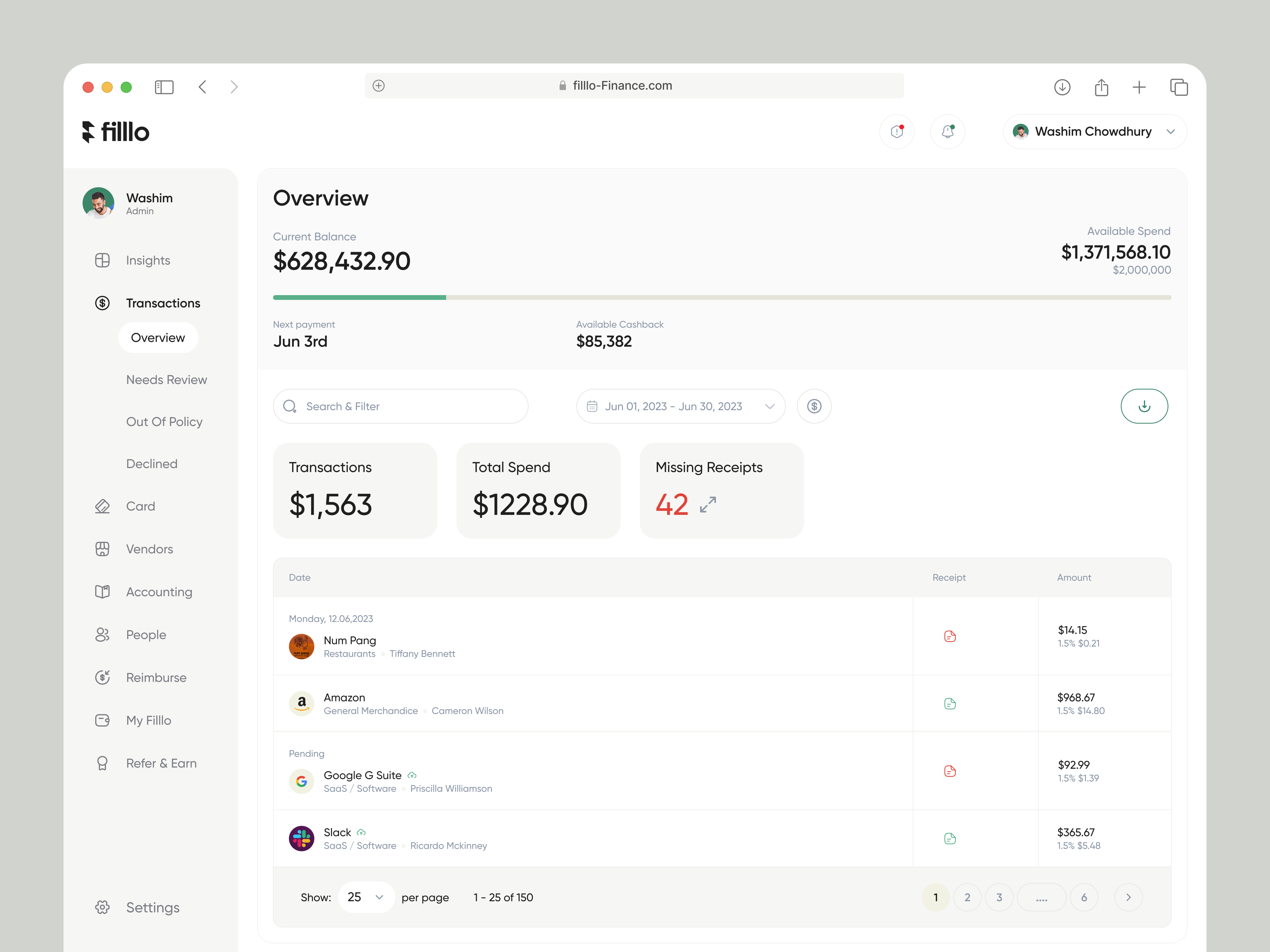Select Out Of Policy under Transactions
1270x952 pixels.
[x=164, y=421]
